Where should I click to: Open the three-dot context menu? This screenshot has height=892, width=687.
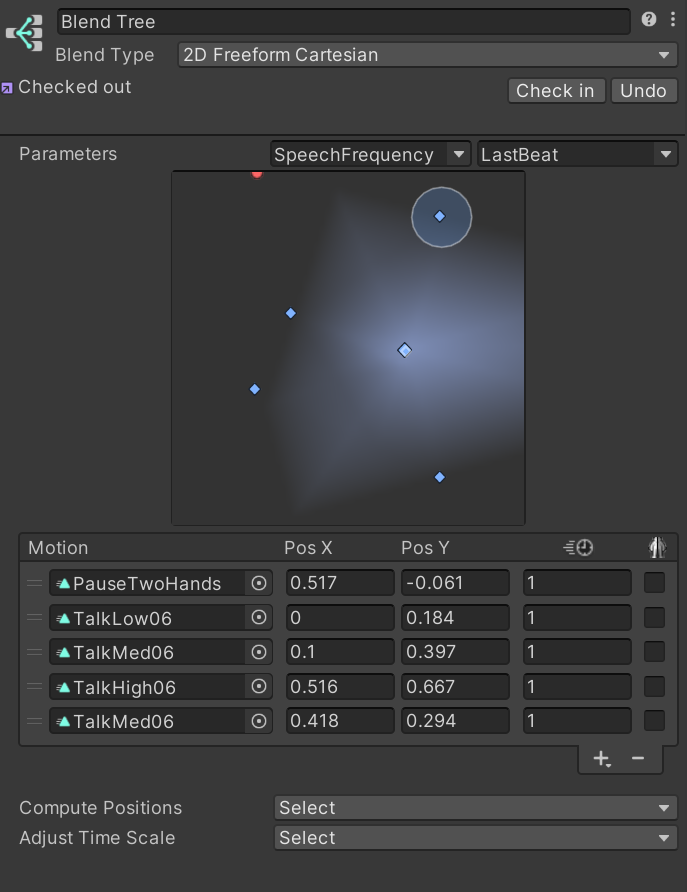pyautogui.click(x=673, y=19)
